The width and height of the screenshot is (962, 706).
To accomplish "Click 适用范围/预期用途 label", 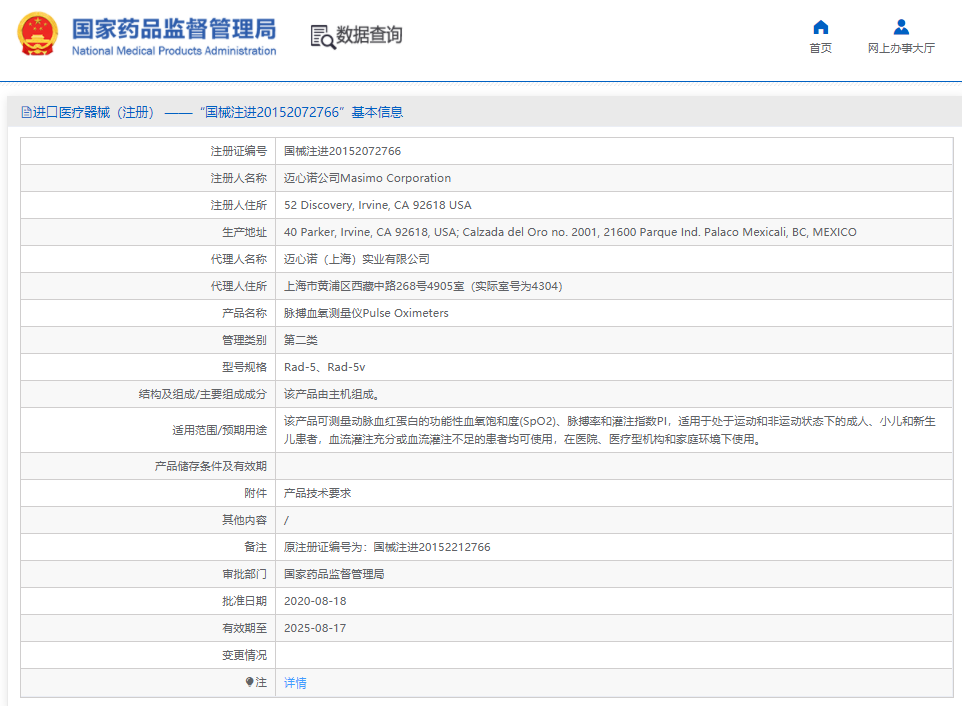I will tap(220, 430).
